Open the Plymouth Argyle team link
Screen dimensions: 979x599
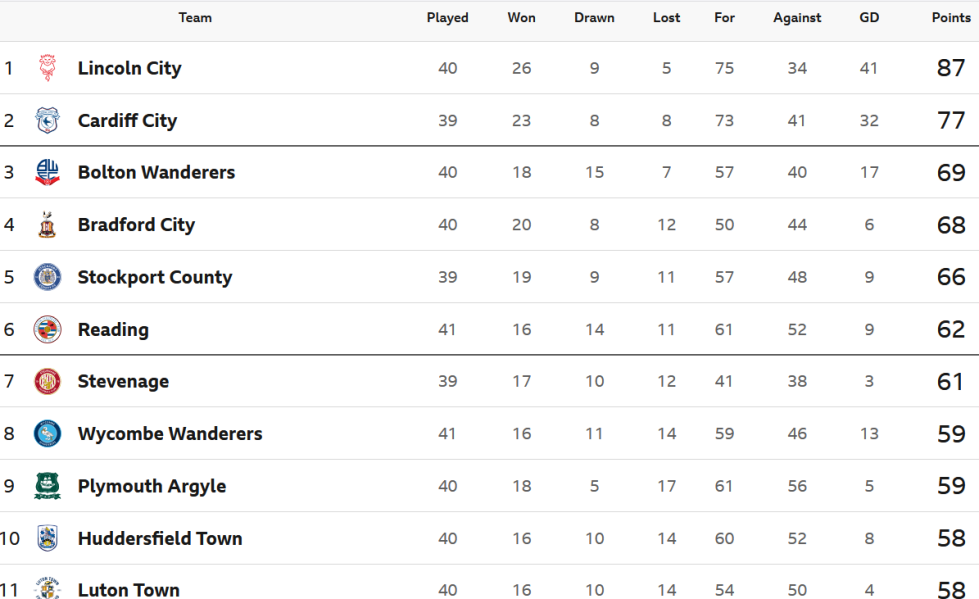(x=152, y=487)
